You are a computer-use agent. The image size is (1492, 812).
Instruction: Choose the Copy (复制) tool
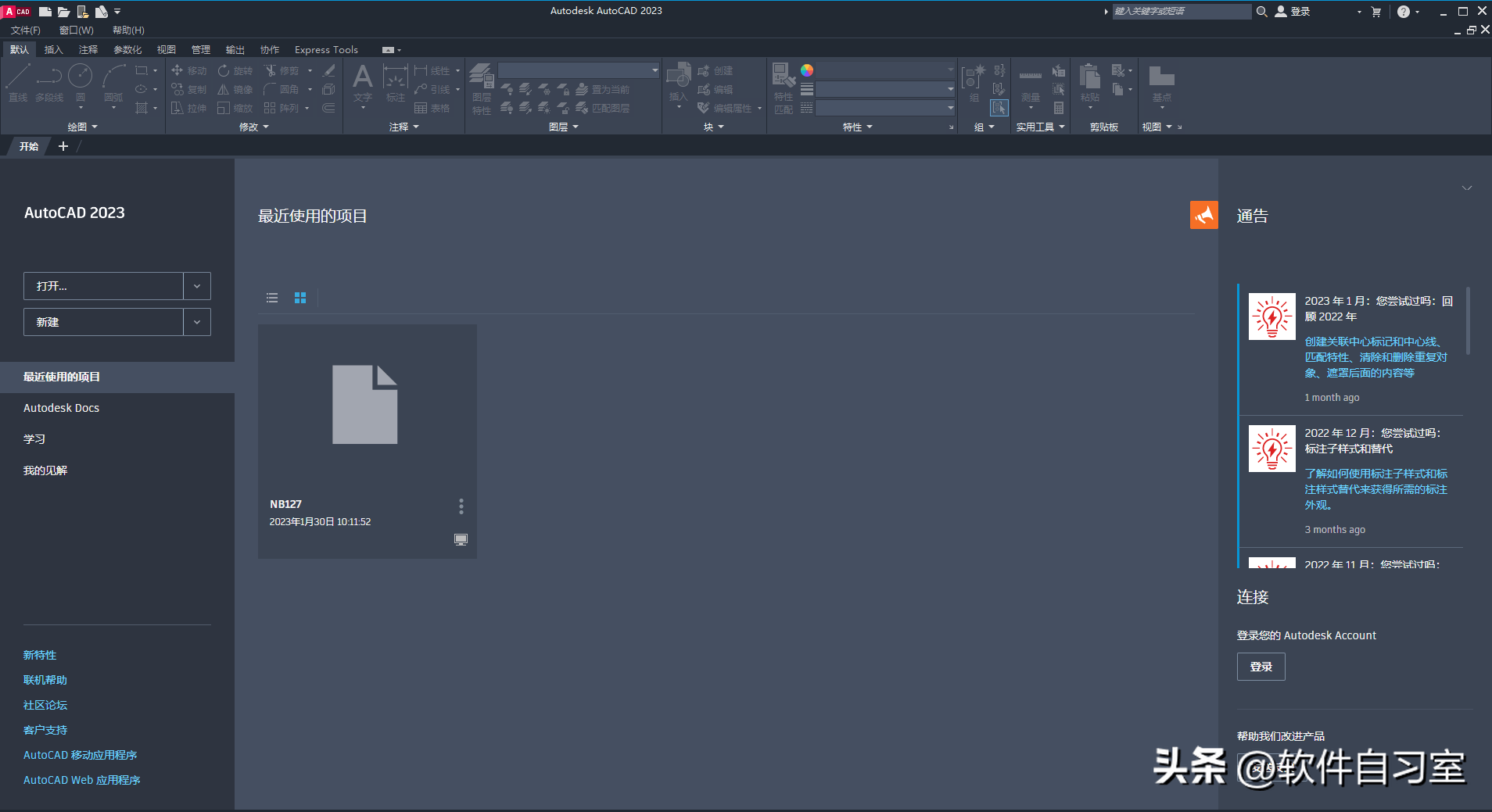[x=189, y=89]
